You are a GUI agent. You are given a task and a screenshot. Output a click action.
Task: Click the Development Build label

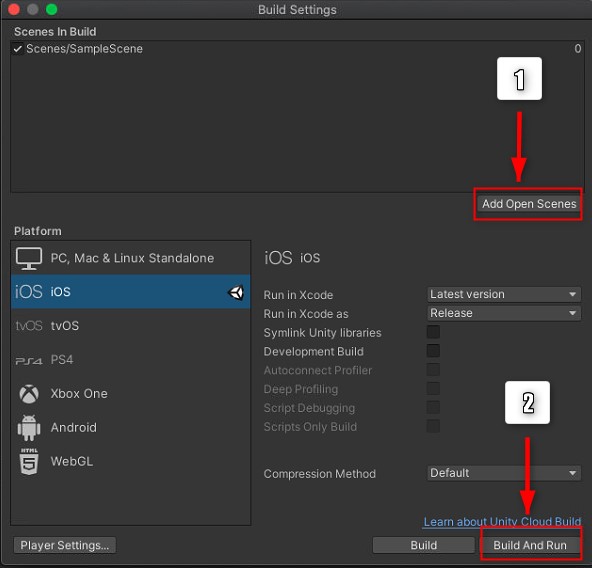pos(313,352)
